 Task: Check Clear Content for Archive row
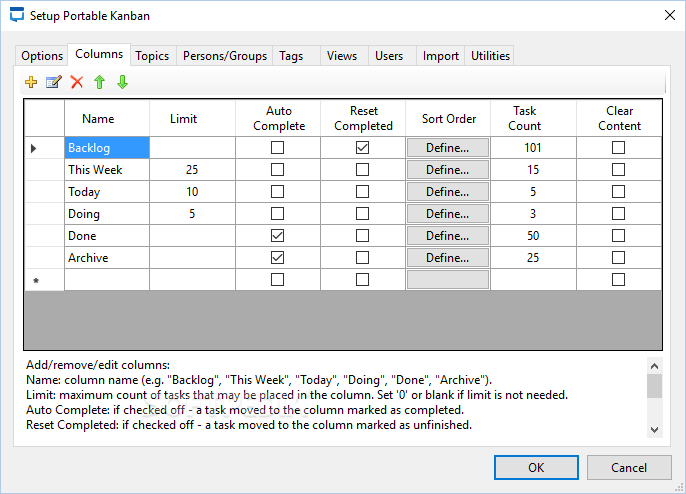618,257
